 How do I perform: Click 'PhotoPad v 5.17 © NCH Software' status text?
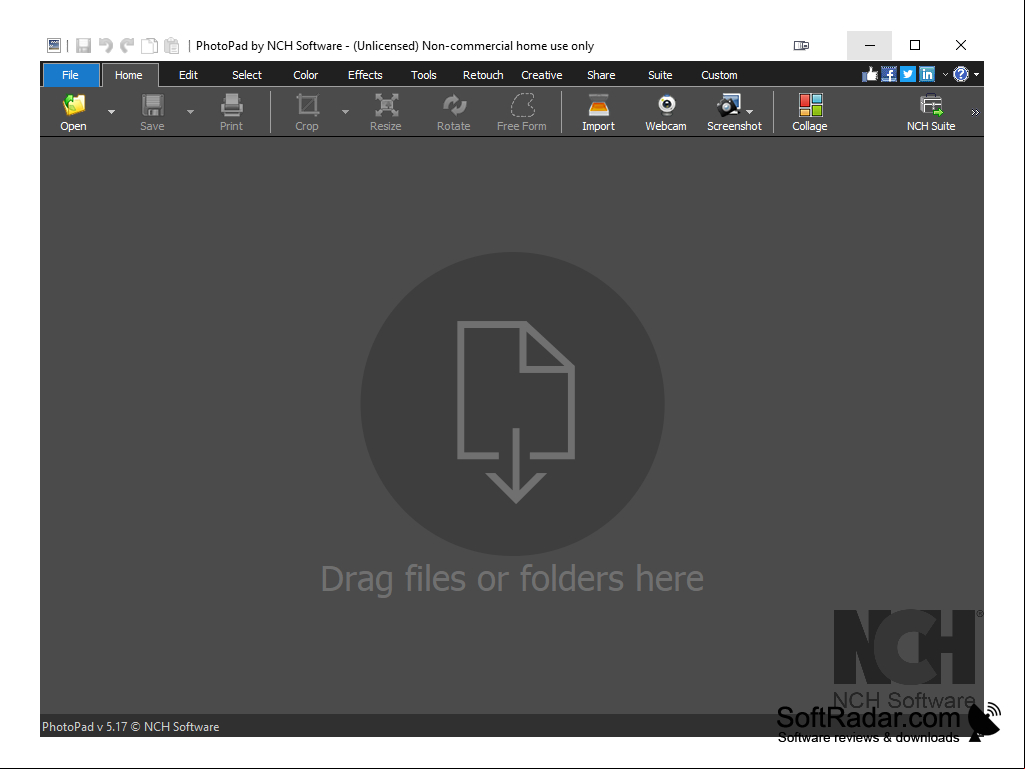(x=131, y=726)
